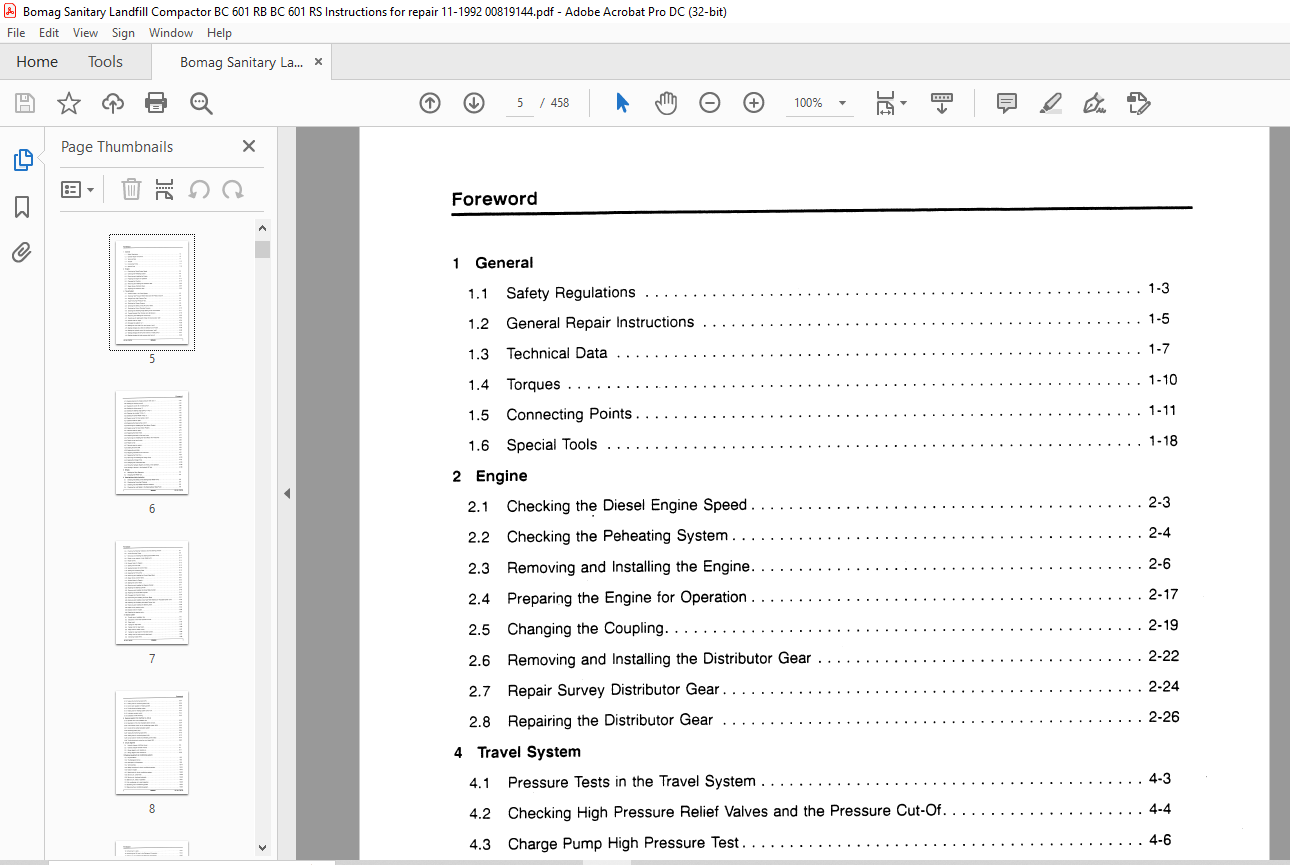Click the scrolling mode keyboard icon
The image size is (1290, 865).
942,103
